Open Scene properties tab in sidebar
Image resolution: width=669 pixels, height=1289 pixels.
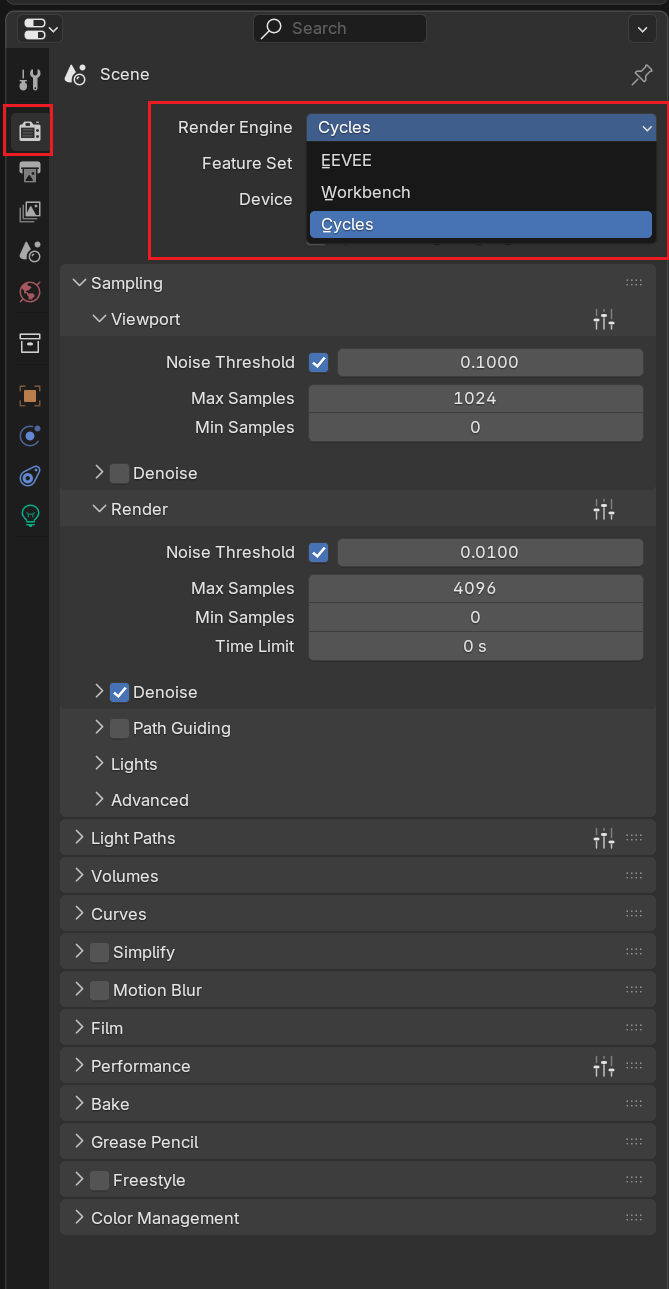[x=30, y=251]
